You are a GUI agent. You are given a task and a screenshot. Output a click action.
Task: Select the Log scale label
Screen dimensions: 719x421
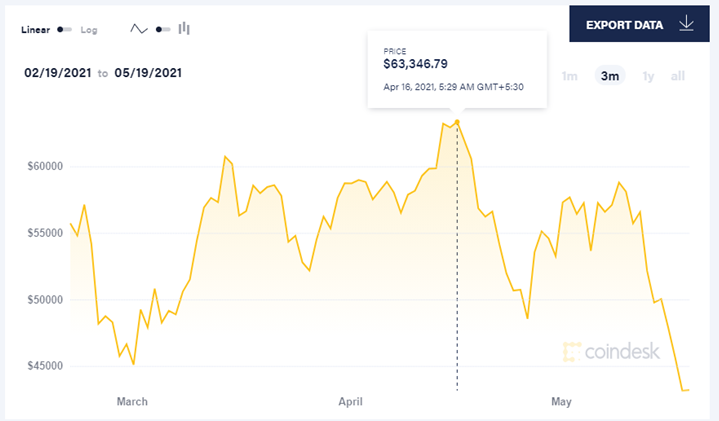tap(89, 30)
